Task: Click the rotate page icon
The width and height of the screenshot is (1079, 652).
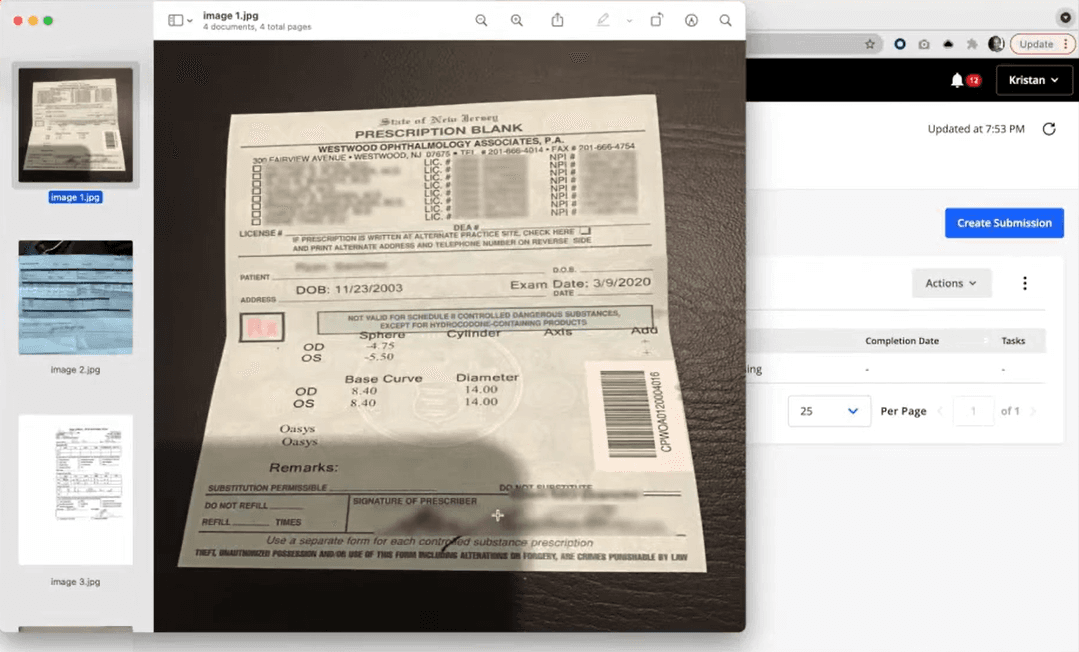Action: point(656,19)
